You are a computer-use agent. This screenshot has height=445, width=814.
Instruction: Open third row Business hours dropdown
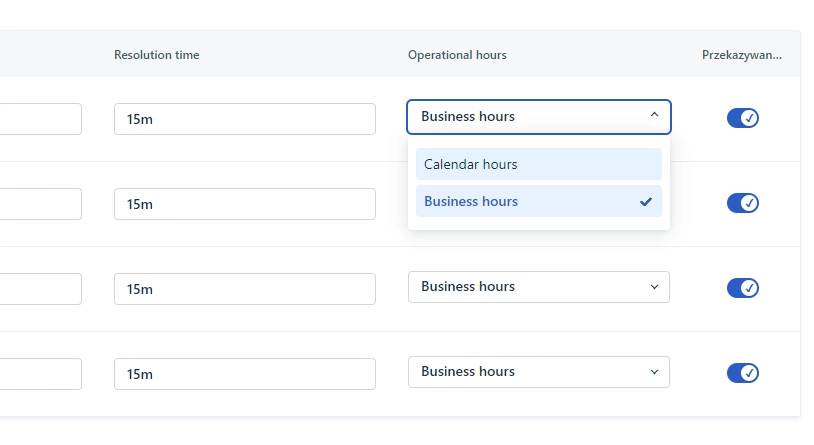[x=538, y=287]
